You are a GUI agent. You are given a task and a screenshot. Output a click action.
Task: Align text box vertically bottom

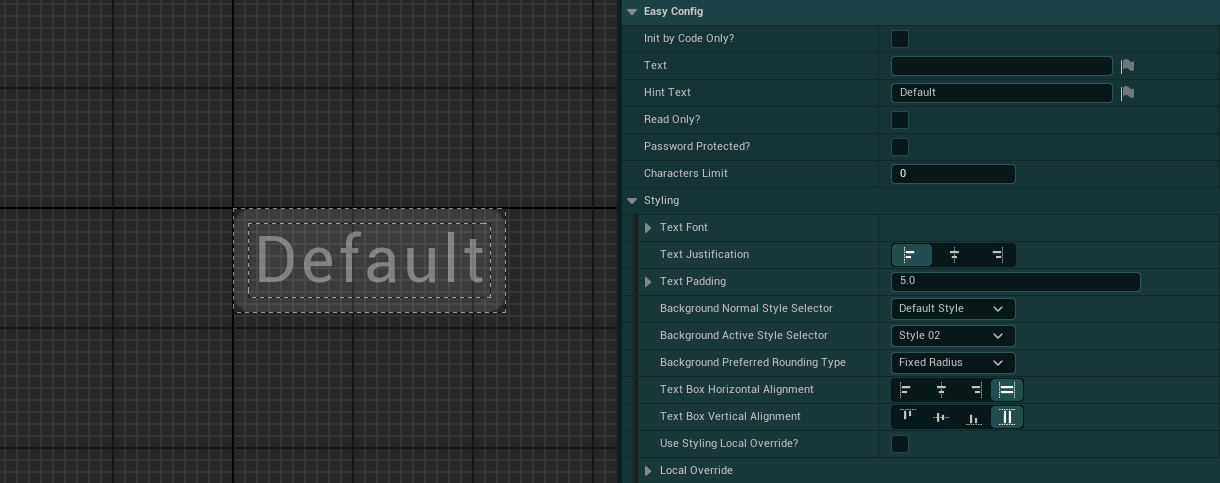pyautogui.click(x=974, y=417)
